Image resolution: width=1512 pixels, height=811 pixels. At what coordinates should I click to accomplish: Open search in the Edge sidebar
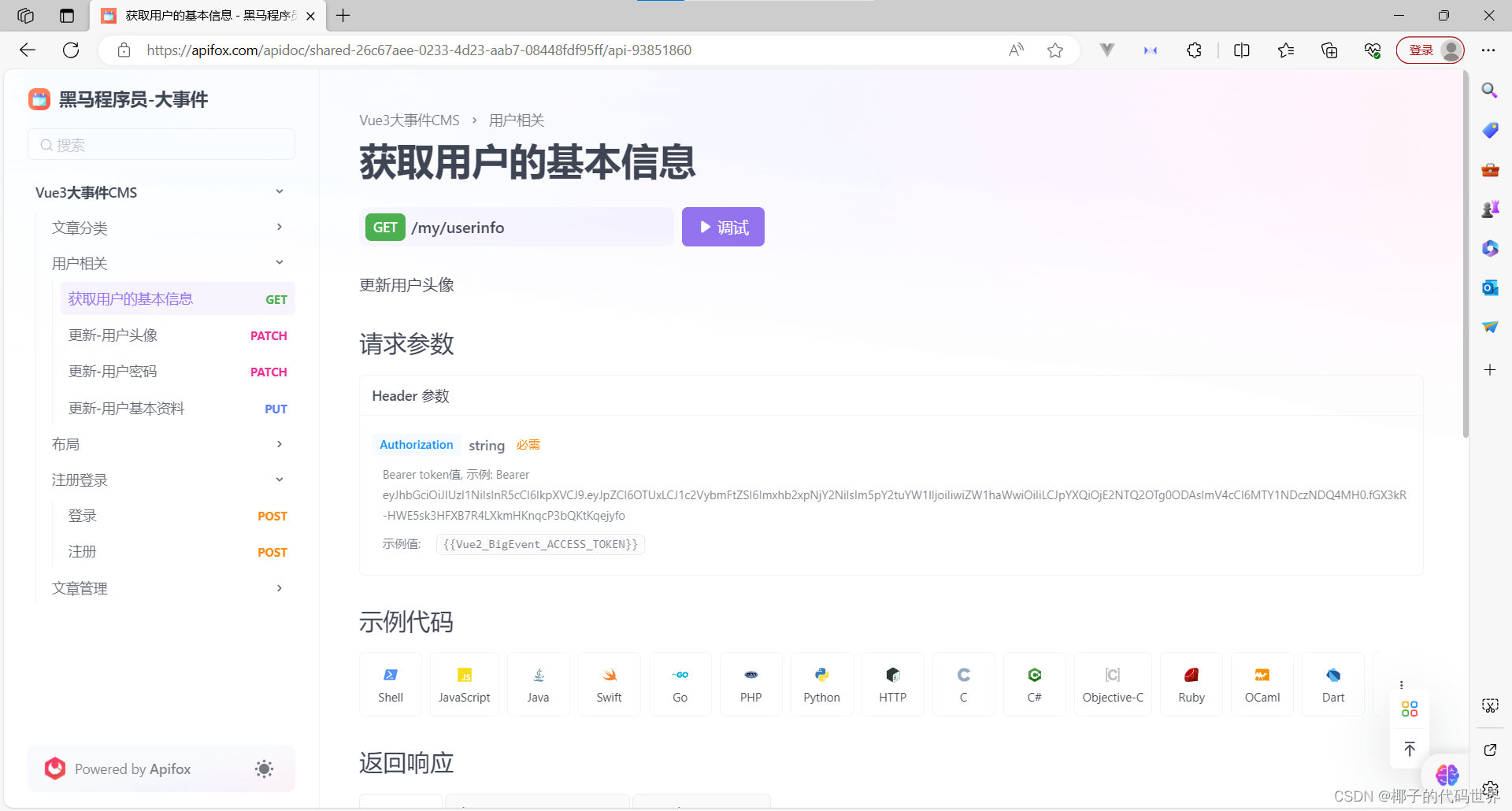[1489, 91]
